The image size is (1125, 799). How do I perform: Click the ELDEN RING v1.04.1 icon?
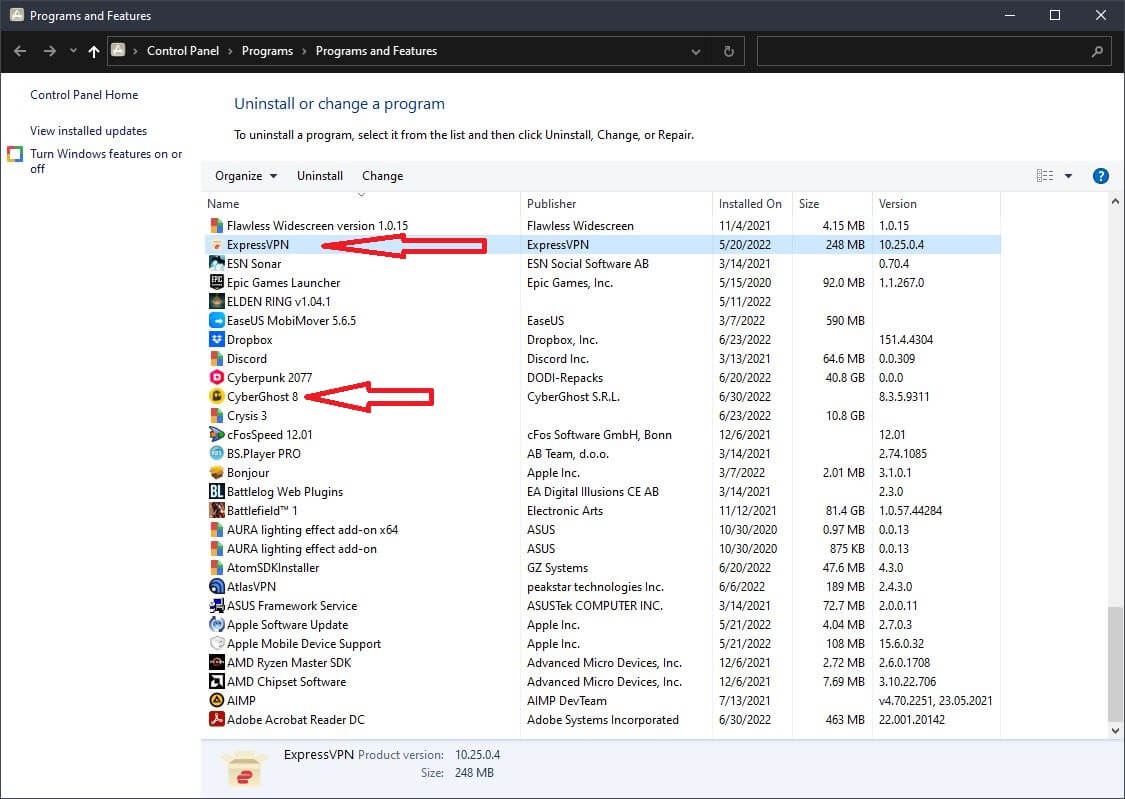pos(216,301)
